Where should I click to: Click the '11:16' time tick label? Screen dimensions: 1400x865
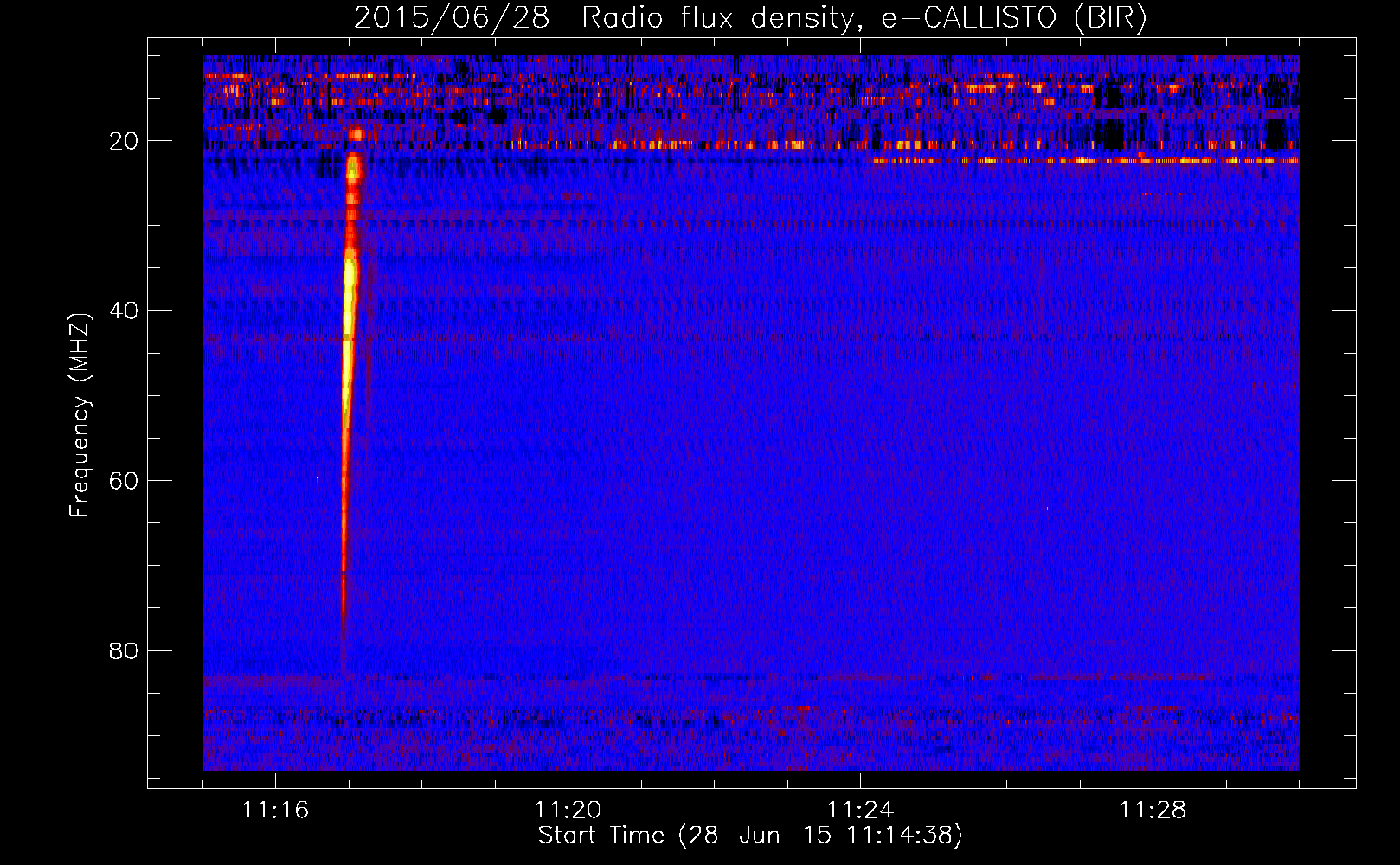[x=275, y=810]
